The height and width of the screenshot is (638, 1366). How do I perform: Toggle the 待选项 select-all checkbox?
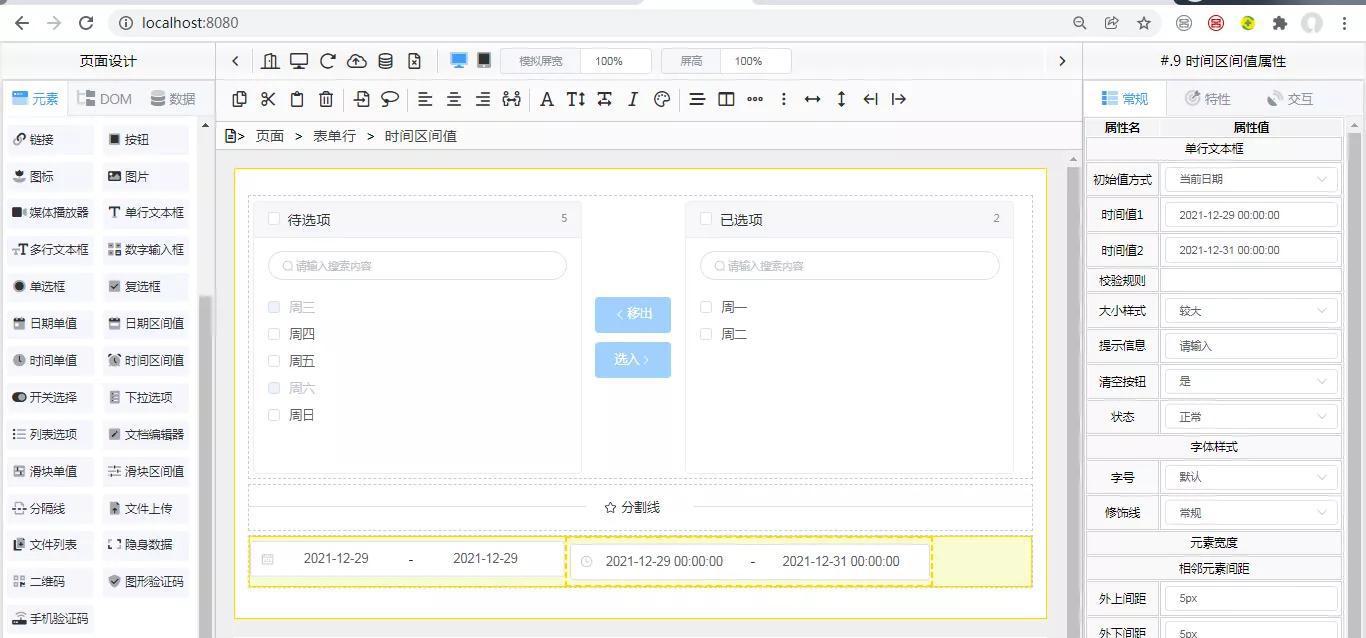click(x=274, y=219)
